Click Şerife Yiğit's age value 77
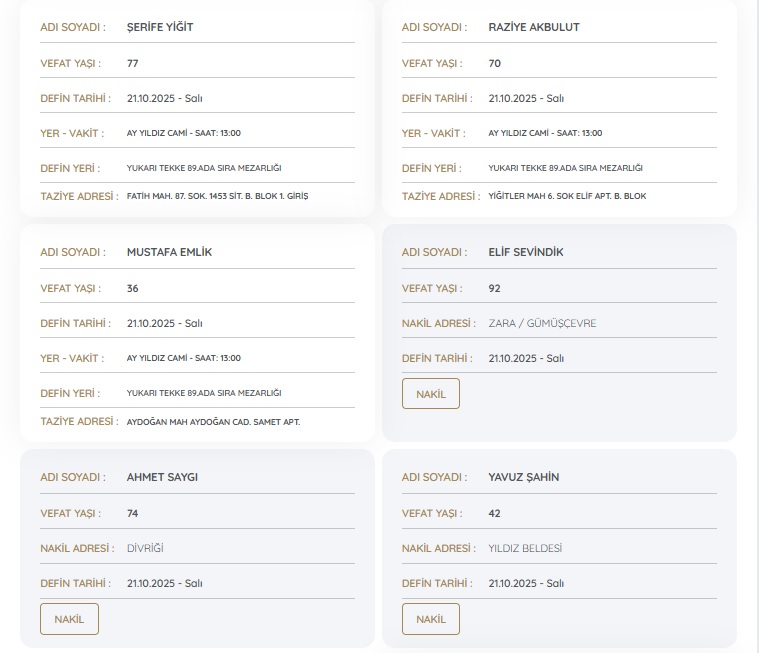Screen dimensions: 759x653 [x=133, y=63]
